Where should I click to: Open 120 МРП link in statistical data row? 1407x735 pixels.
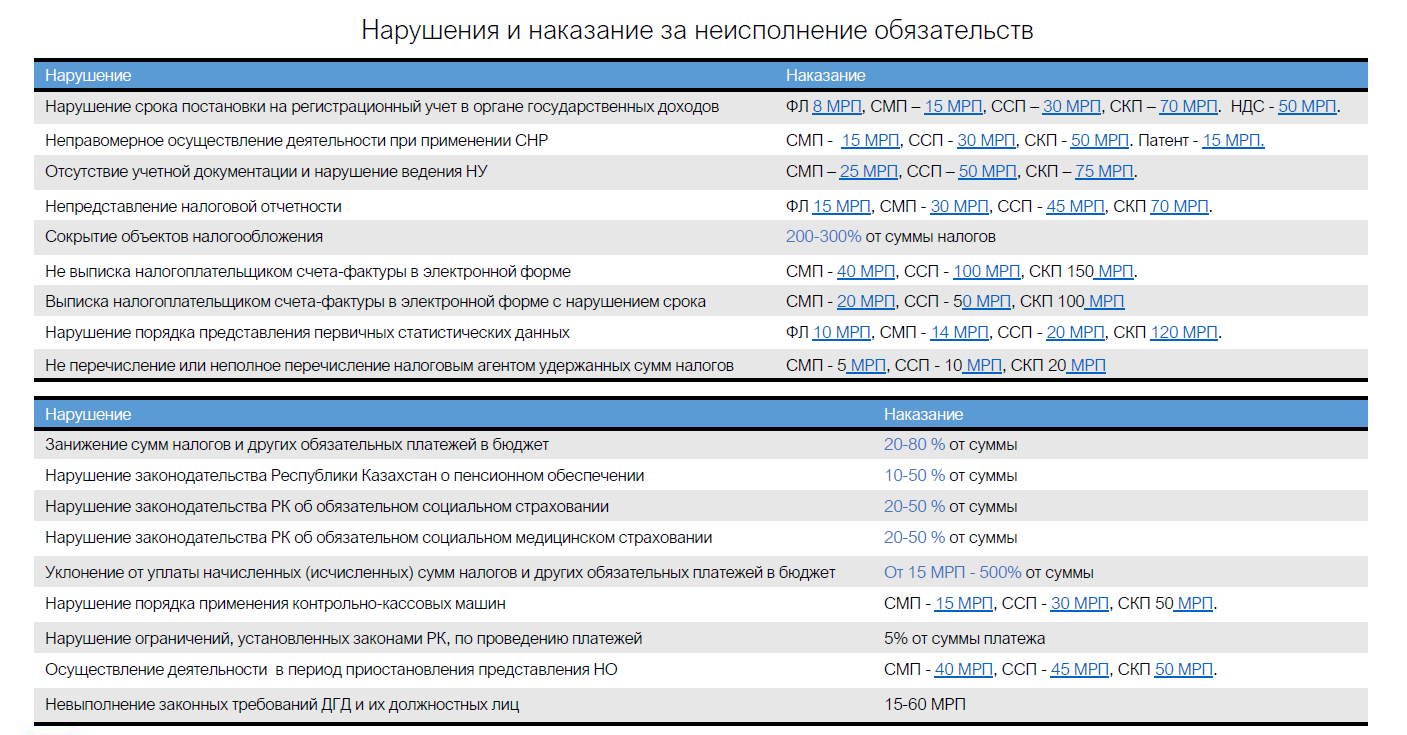click(1184, 333)
